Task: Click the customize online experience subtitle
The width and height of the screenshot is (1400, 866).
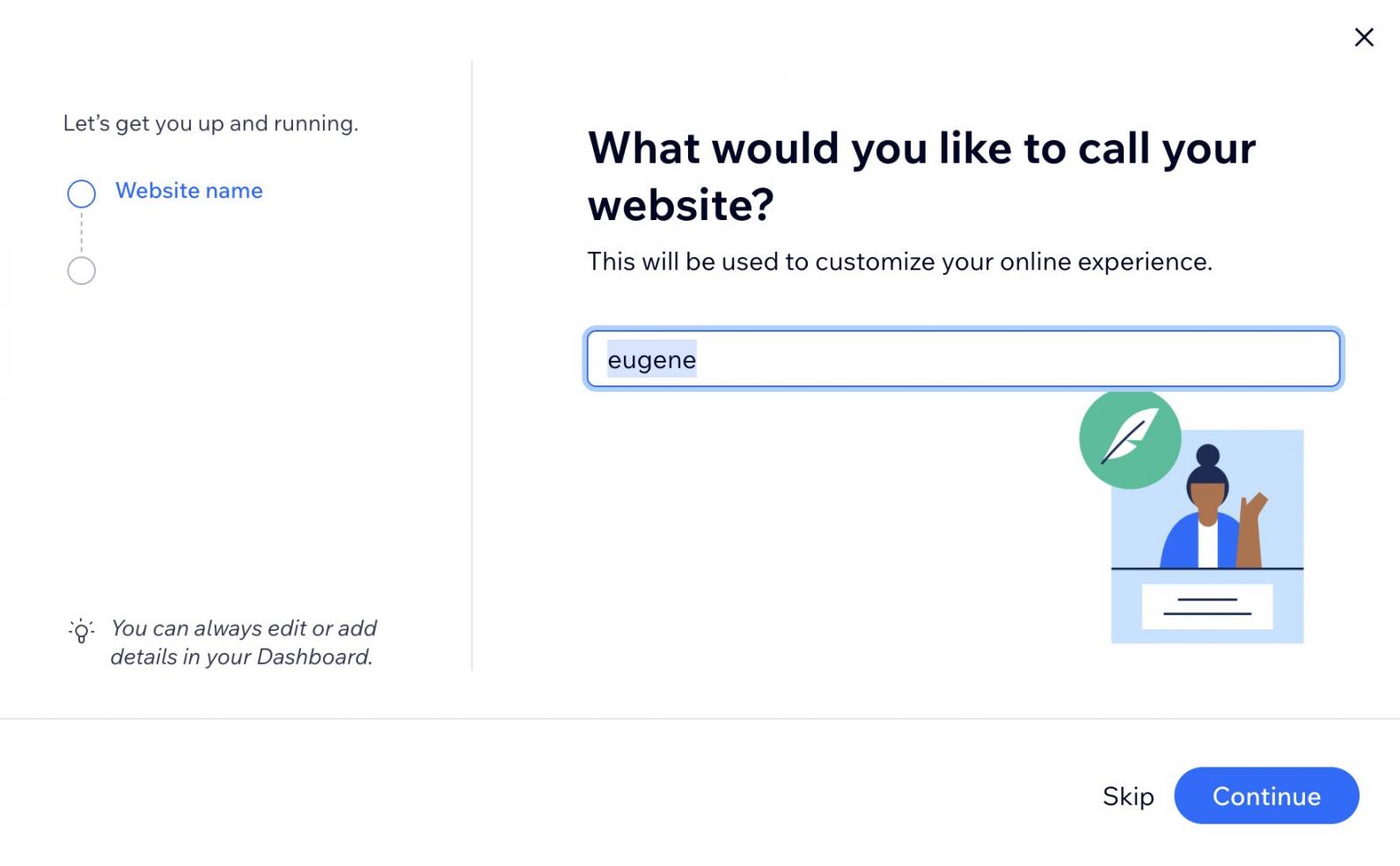Action: click(899, 261)
